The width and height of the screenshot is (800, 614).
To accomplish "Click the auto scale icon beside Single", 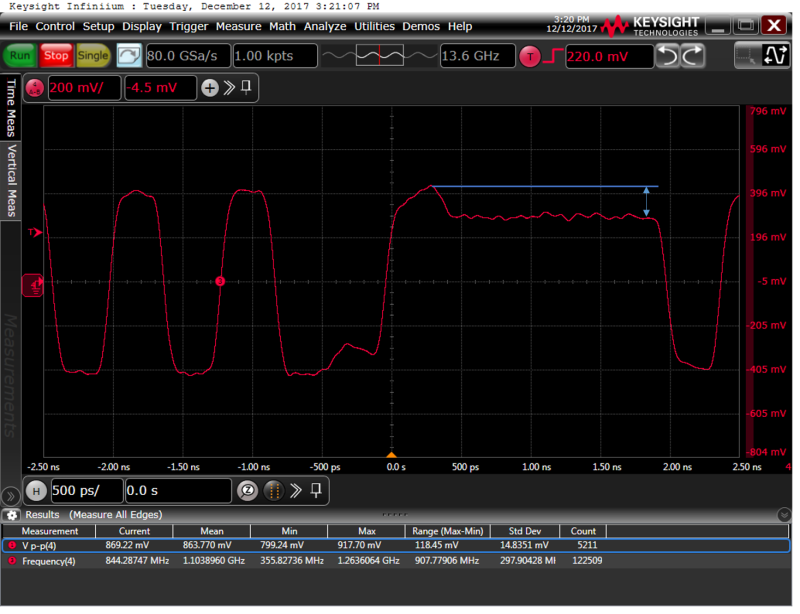I will 129,56.
